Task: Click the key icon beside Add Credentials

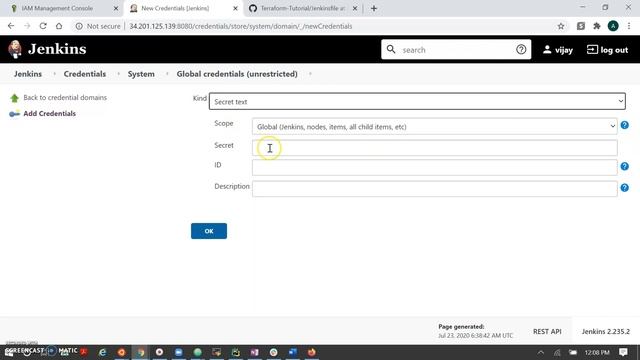Action: 14,114
